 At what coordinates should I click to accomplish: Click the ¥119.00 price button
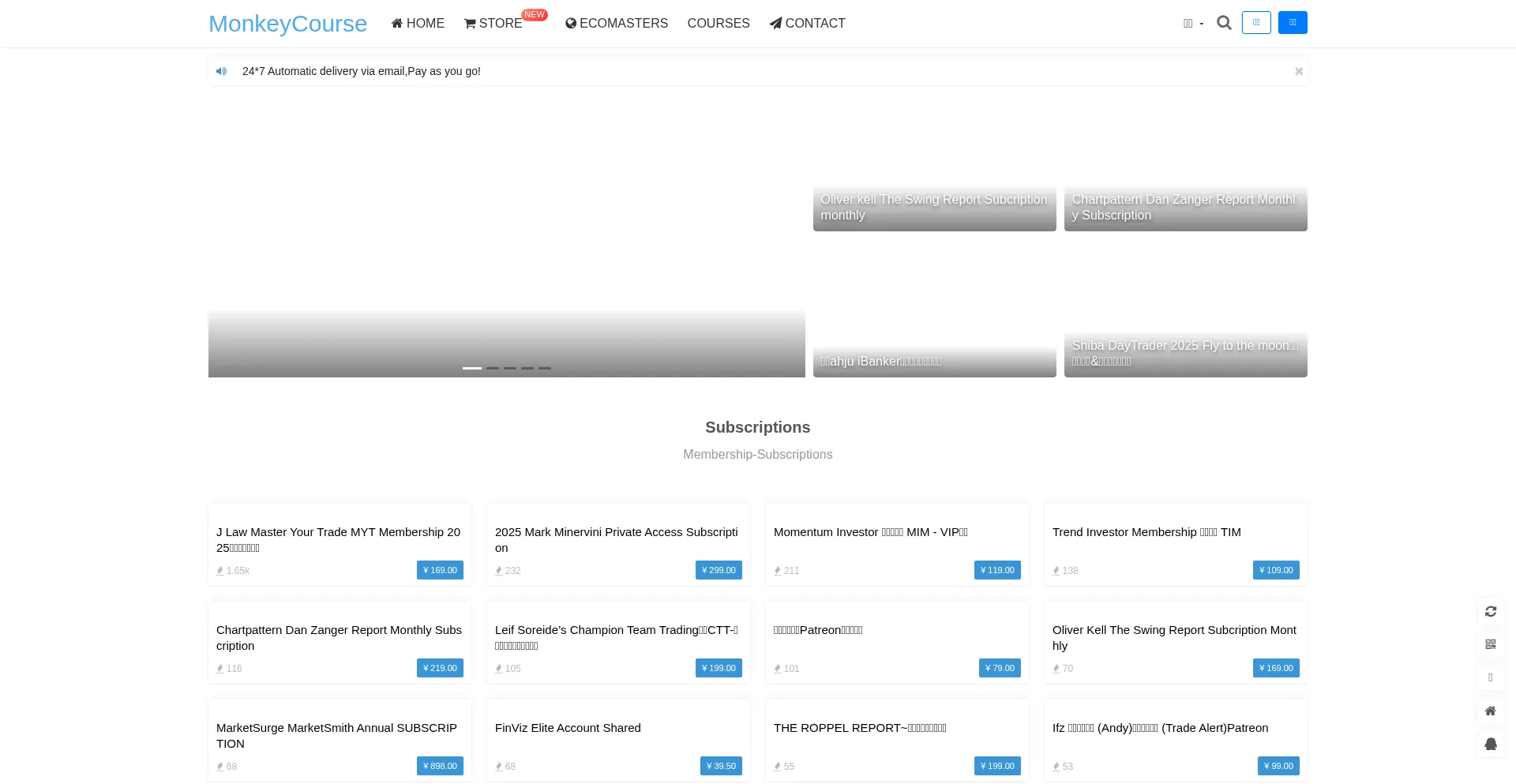pyautogui.click(x=997, y=570)
